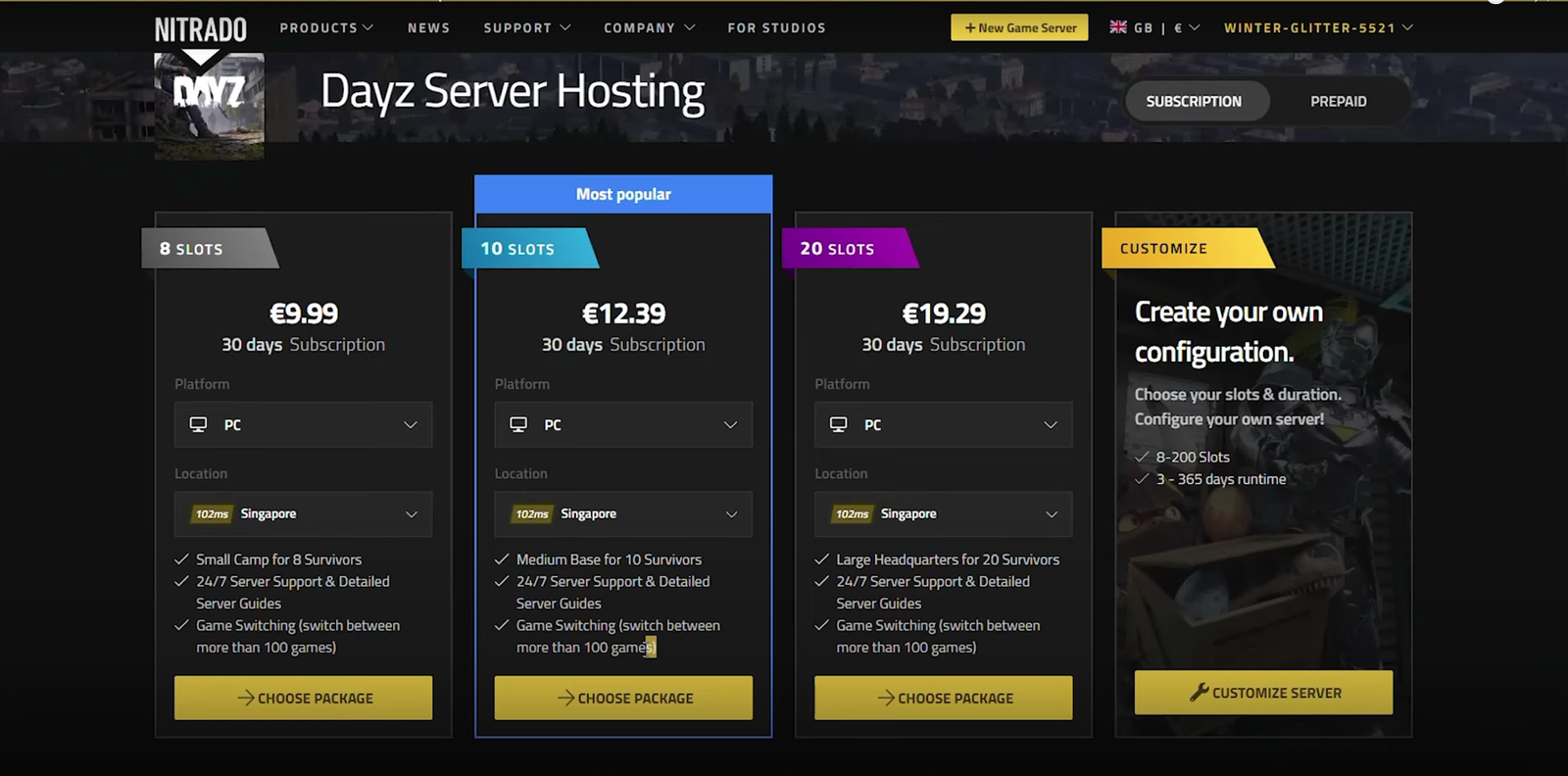1568x776 pixels.
Task: Open Platform dropdown in 8 Slots card
Action: [303, 424]
